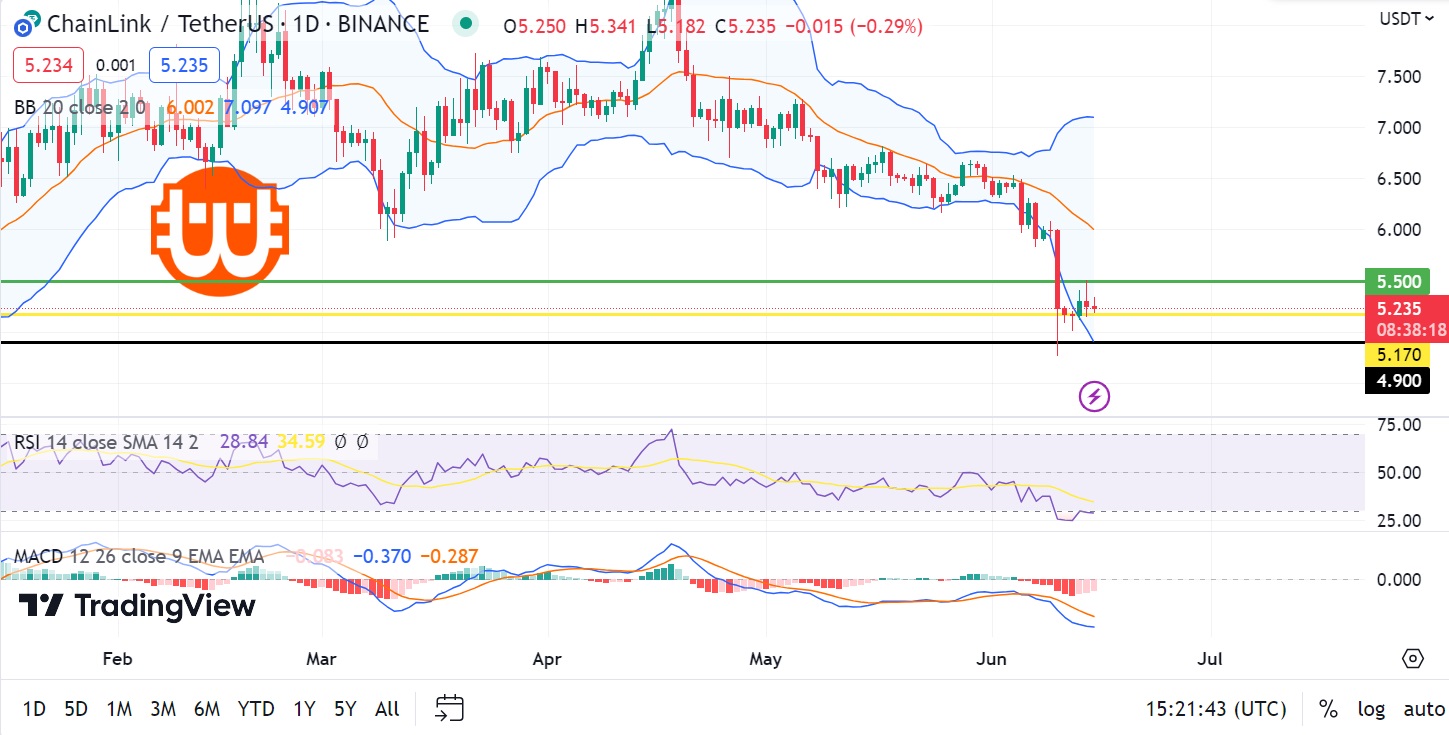The image size is (1449, 735).
Task: Click the 15:21:43 (UTC) timezone button
Action: [x=1216, y=709]
